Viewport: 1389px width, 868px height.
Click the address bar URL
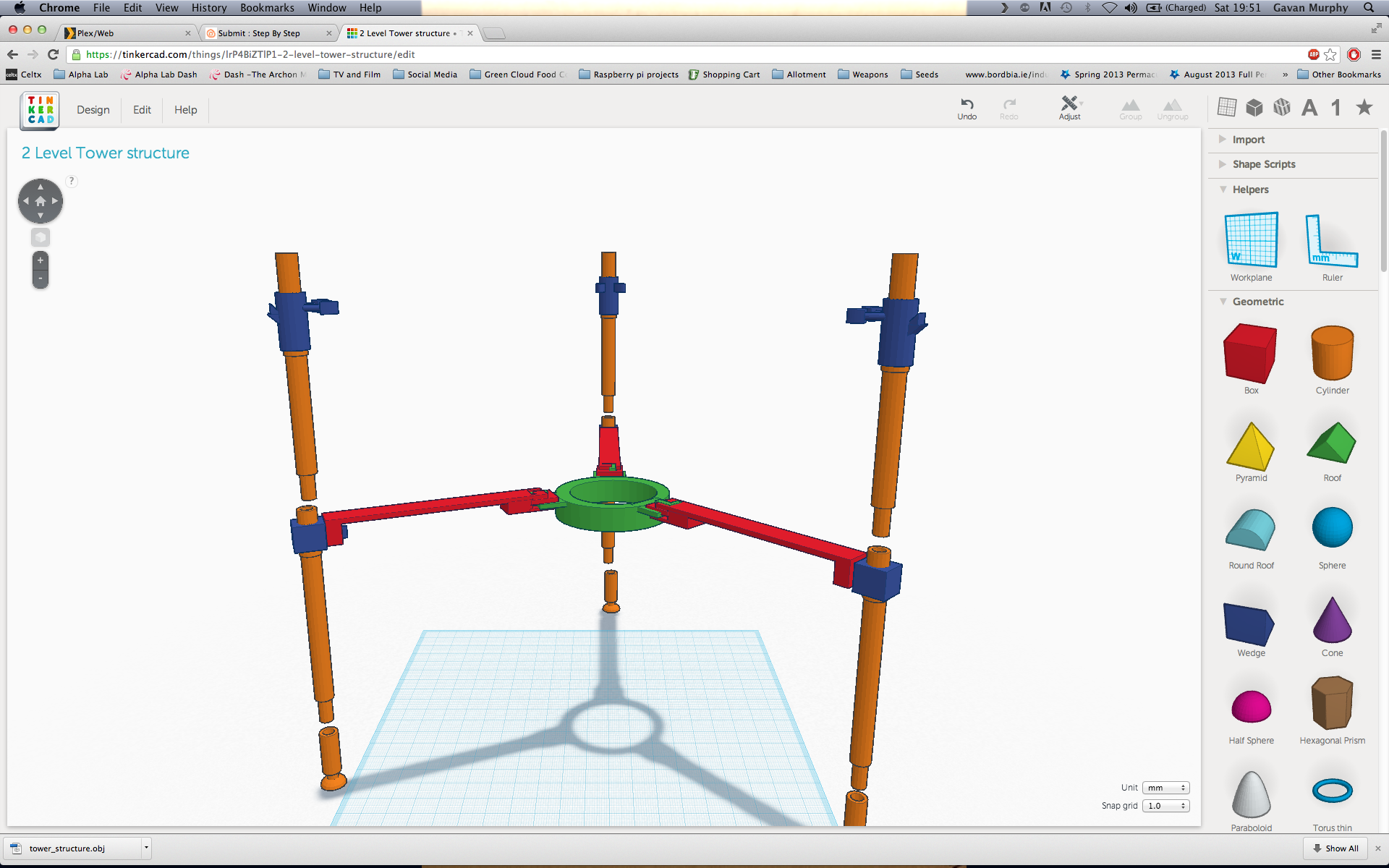click(x=250, y=54)
